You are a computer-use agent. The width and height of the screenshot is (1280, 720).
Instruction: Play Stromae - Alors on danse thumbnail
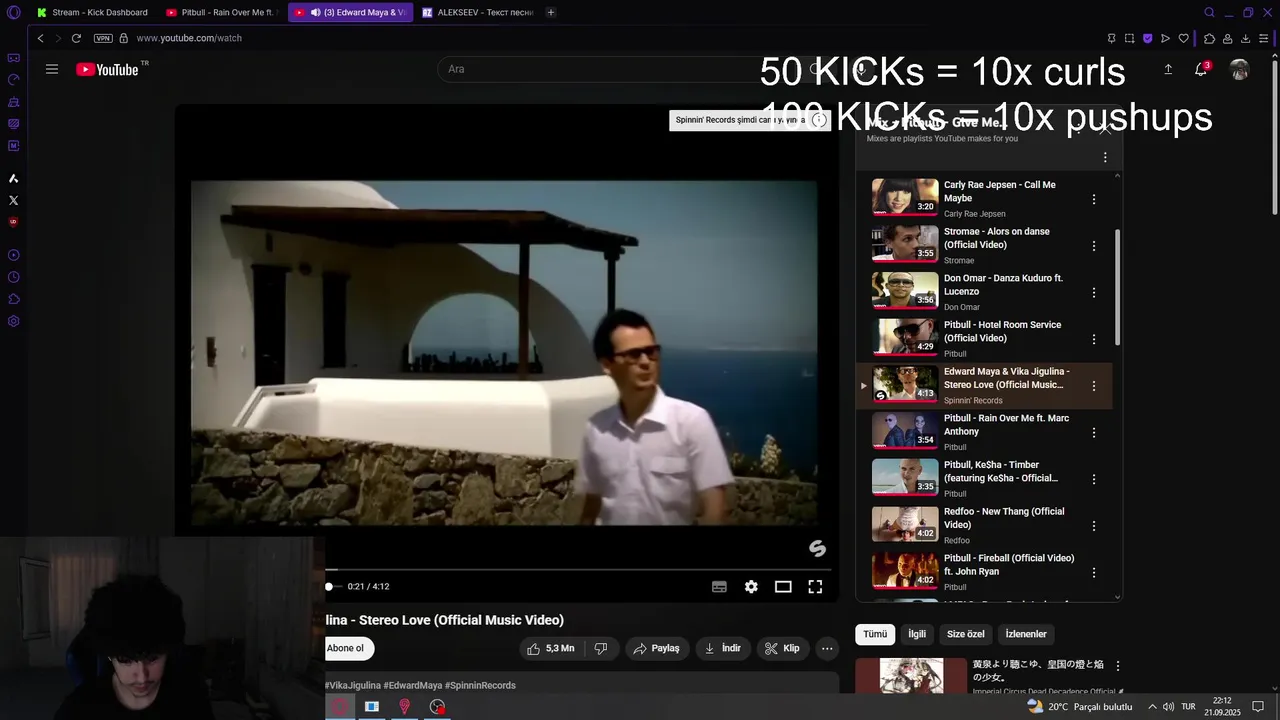pos(905,244)
